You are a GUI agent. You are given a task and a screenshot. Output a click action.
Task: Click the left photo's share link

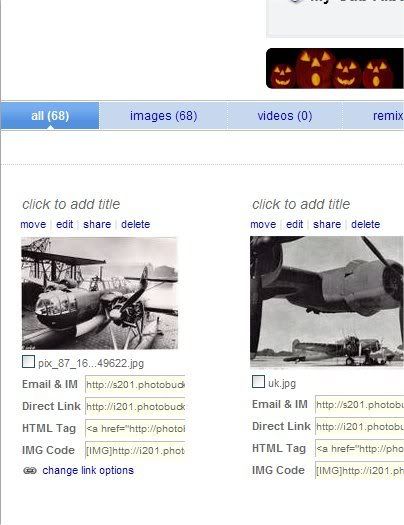pyautogui.click(x=97, y=224)
